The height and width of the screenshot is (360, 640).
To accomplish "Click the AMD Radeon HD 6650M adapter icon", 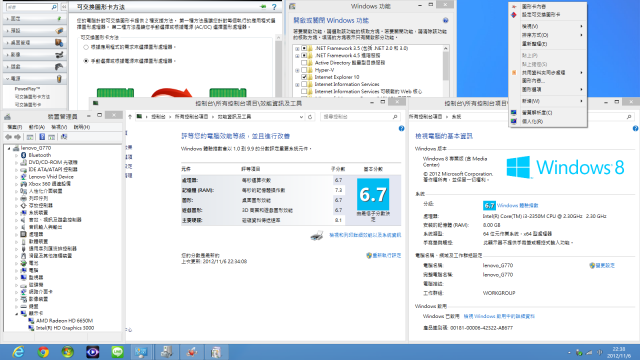I will click(31, 321).
